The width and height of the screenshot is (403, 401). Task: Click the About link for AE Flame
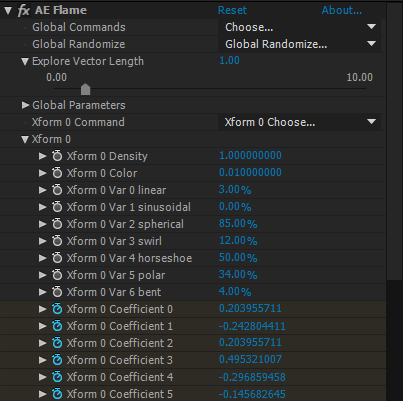click(341, 10)
